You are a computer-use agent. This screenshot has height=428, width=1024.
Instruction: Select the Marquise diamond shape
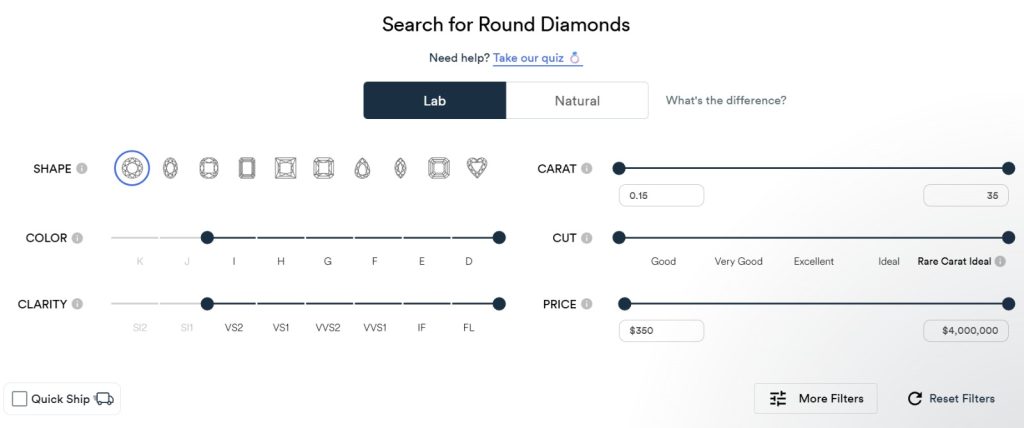point(400,168)
